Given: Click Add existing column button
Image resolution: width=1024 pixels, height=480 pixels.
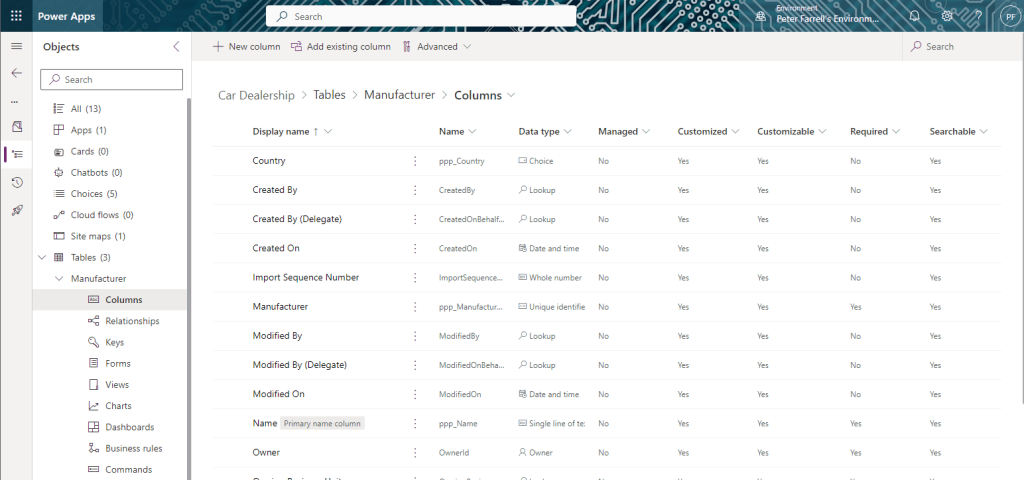Looking at the screenshot, I should [340, 47].
